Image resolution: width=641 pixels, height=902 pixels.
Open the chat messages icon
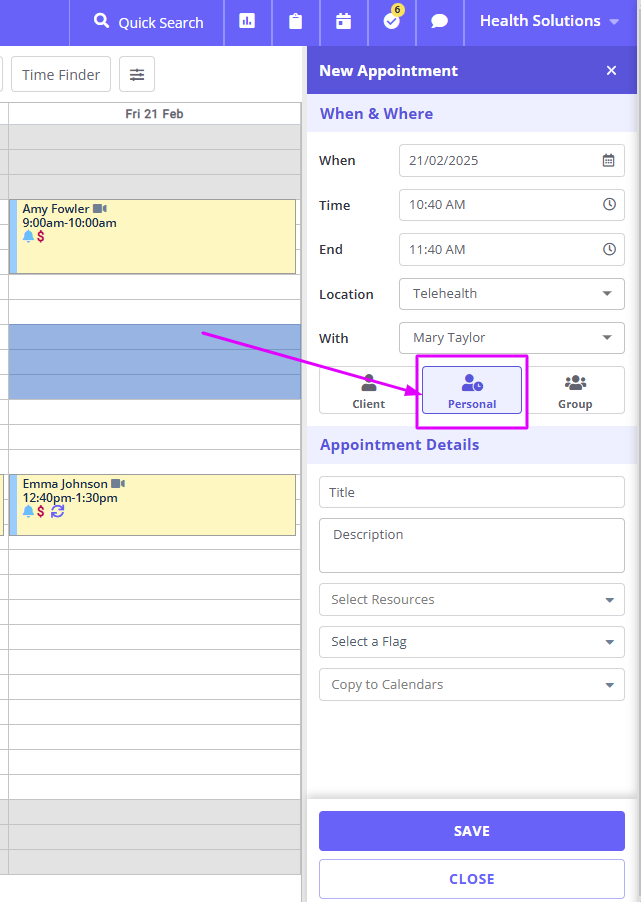coord(439,20)
